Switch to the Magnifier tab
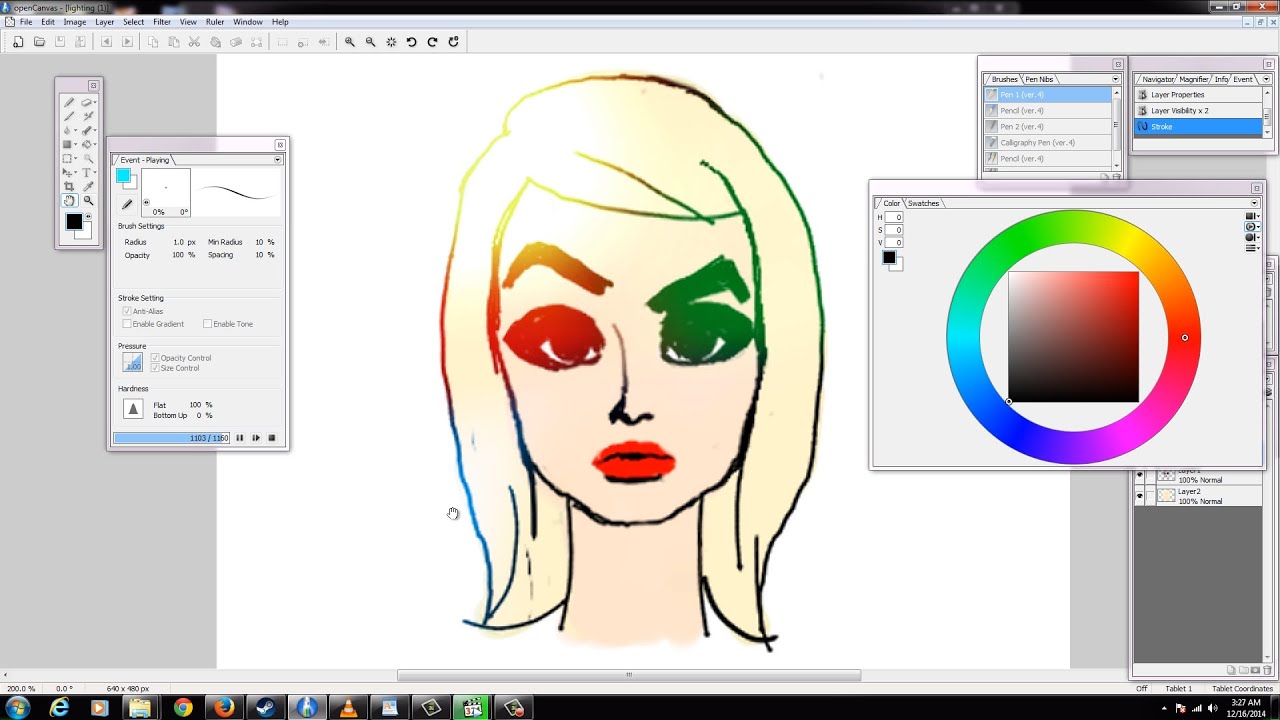 coord(1194,79)
